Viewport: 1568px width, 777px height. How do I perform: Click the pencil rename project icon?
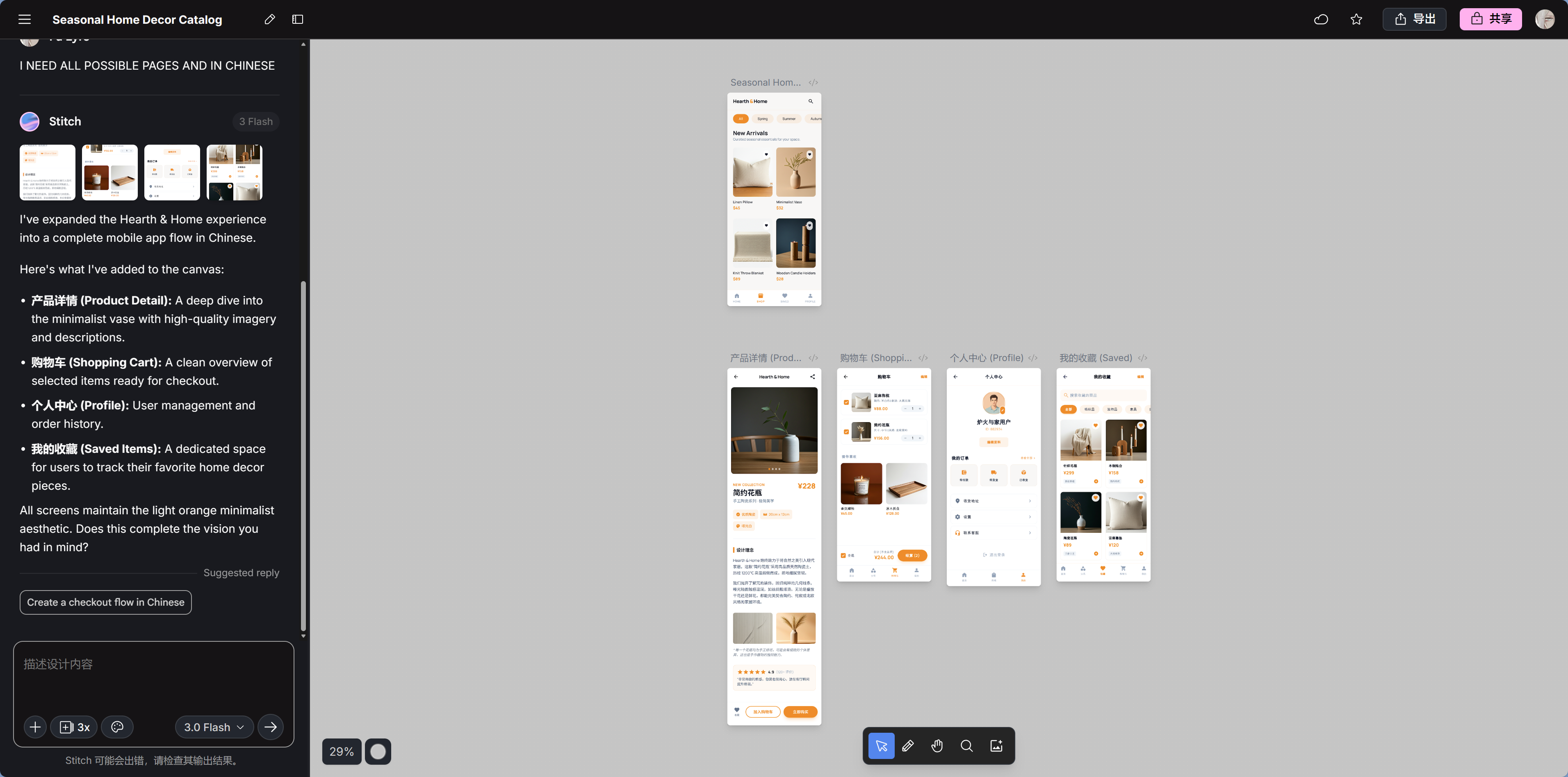click(x=270, y=20)
